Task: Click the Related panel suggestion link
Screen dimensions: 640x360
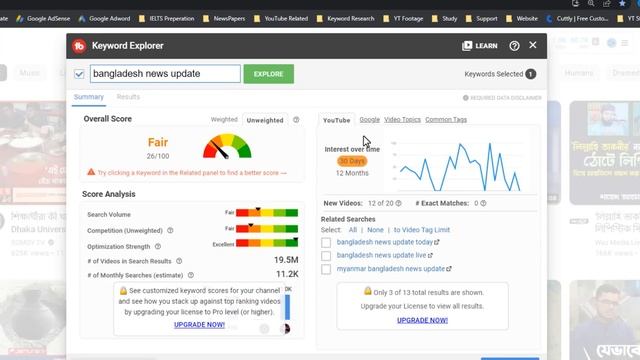Action: pyautogui.click(x=192, y=173)
